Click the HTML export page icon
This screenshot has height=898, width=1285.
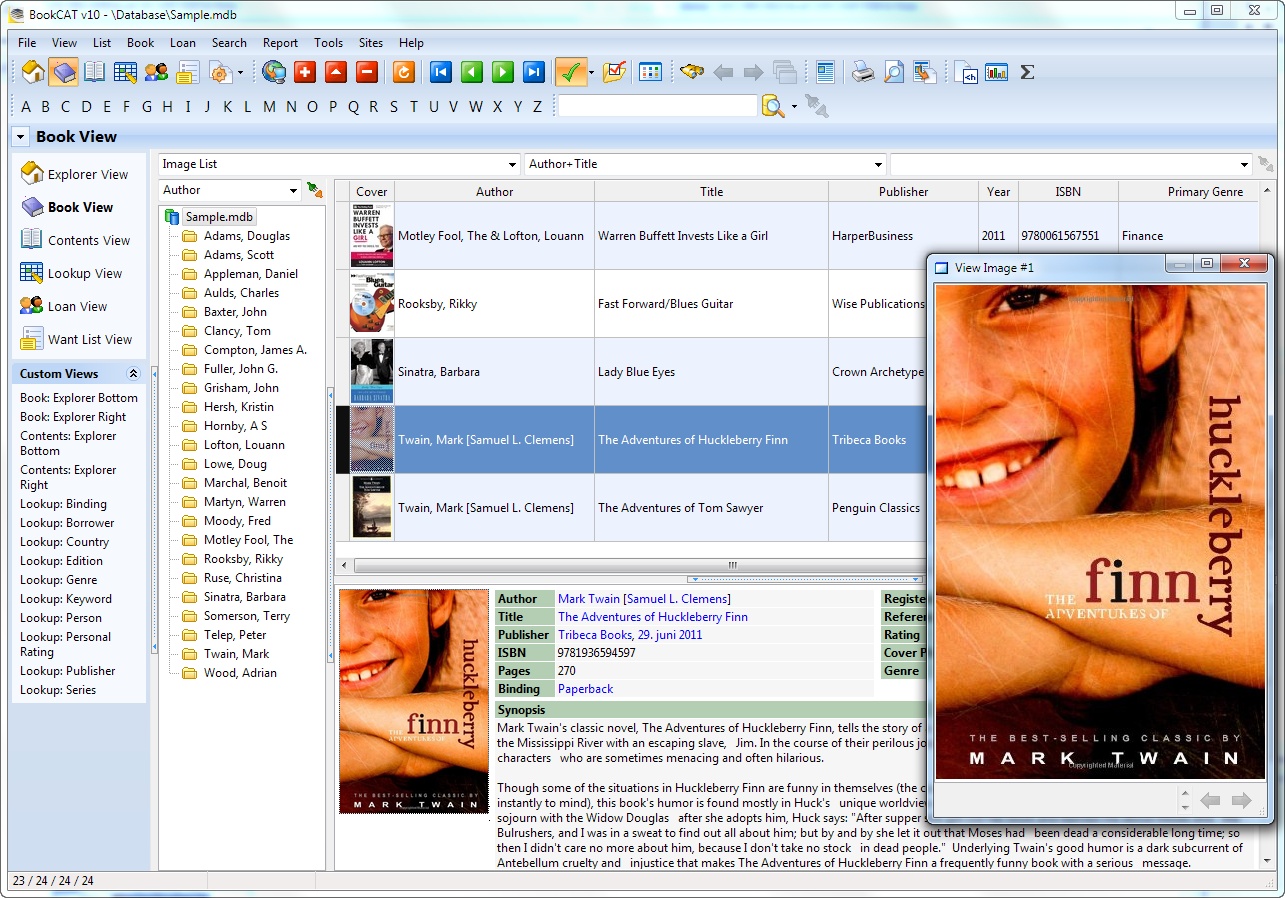click(x=966, y=72)
